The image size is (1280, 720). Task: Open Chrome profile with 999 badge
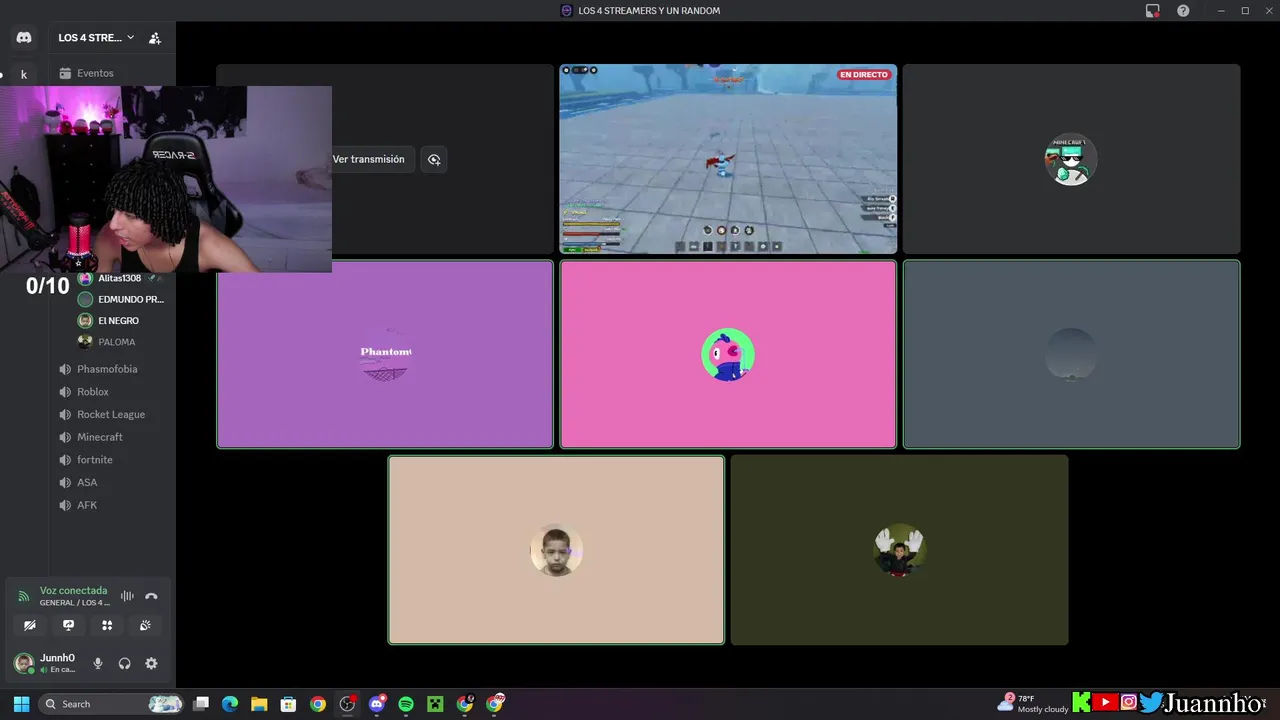(495, 704)
